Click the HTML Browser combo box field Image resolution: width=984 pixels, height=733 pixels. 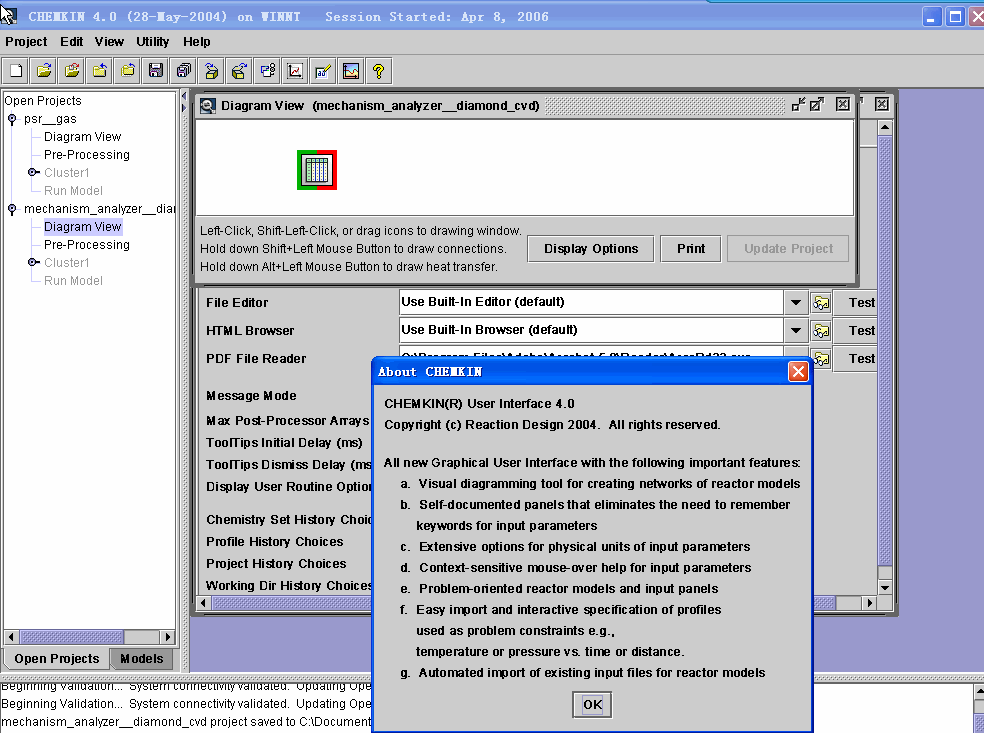(x=591, y=330)
